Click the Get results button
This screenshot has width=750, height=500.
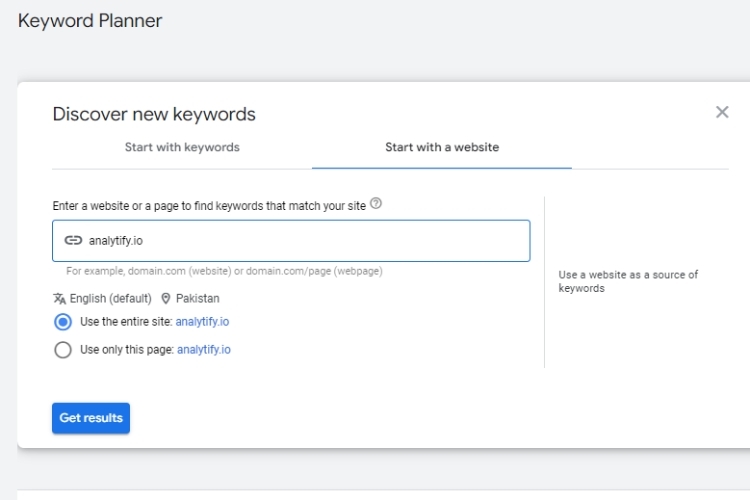pyautogui.click(x=91, y=418)
